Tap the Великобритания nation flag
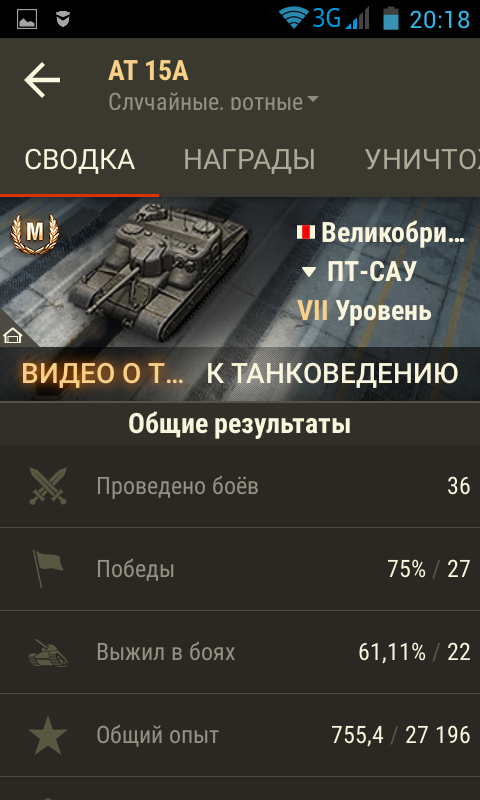This screenshot has height=800, width=480. [x=306, y=233]
